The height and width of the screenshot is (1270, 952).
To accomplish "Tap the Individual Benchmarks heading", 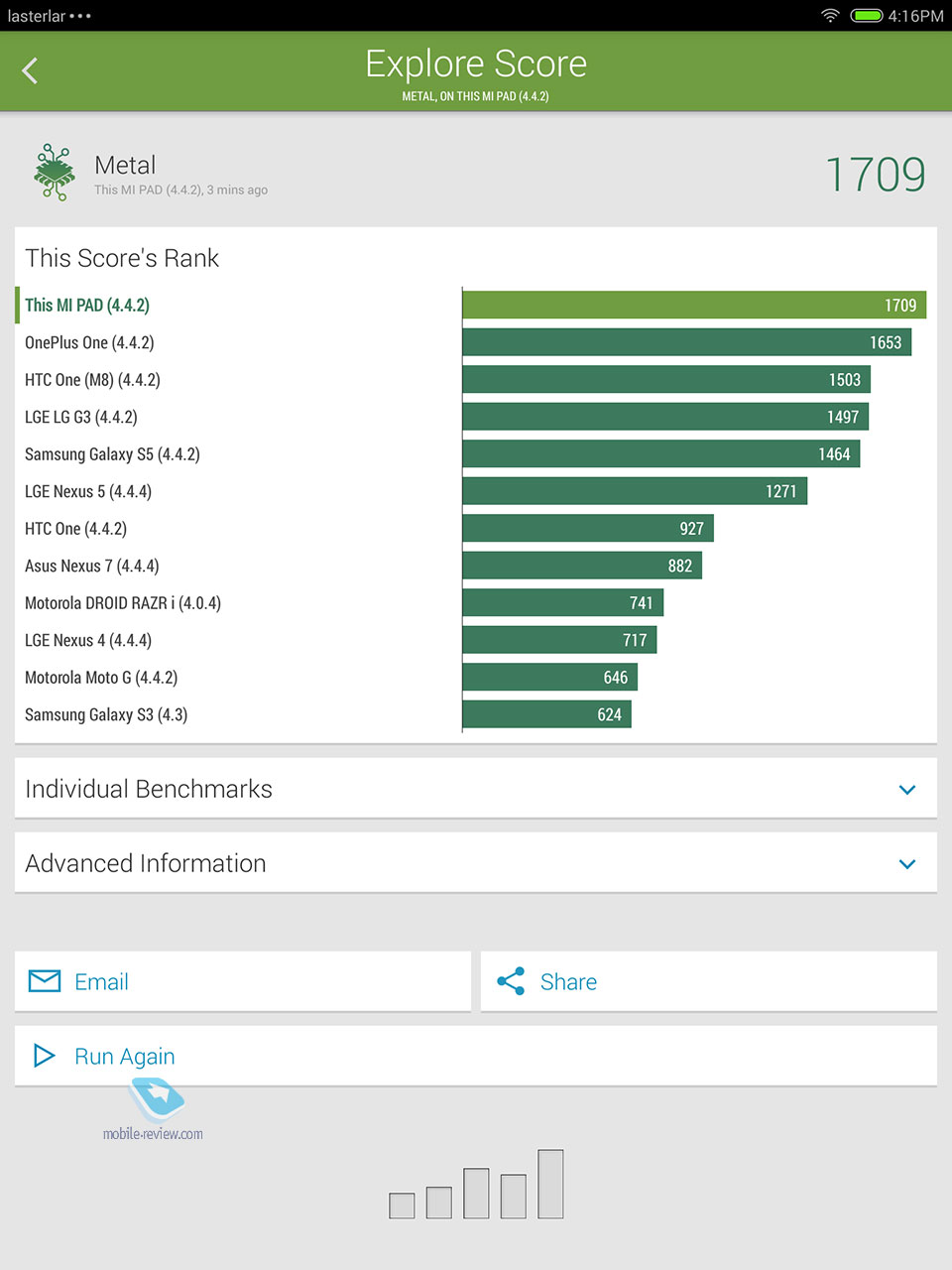I will (x=149, y=789).
